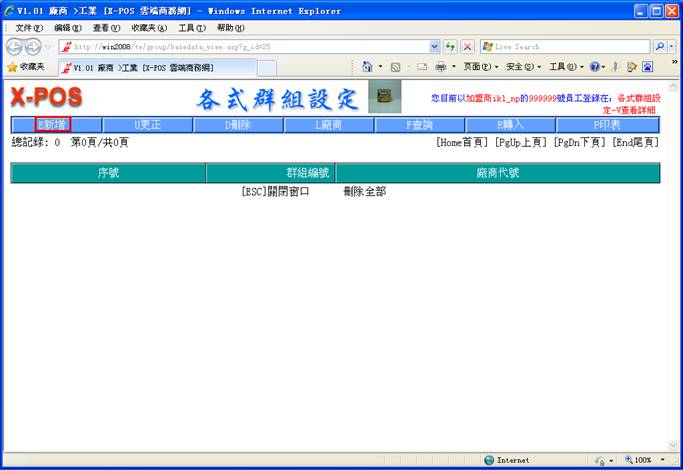Click the E新增 add button
The width and height of the screenshot is (683, 470).
click(53, 125)
